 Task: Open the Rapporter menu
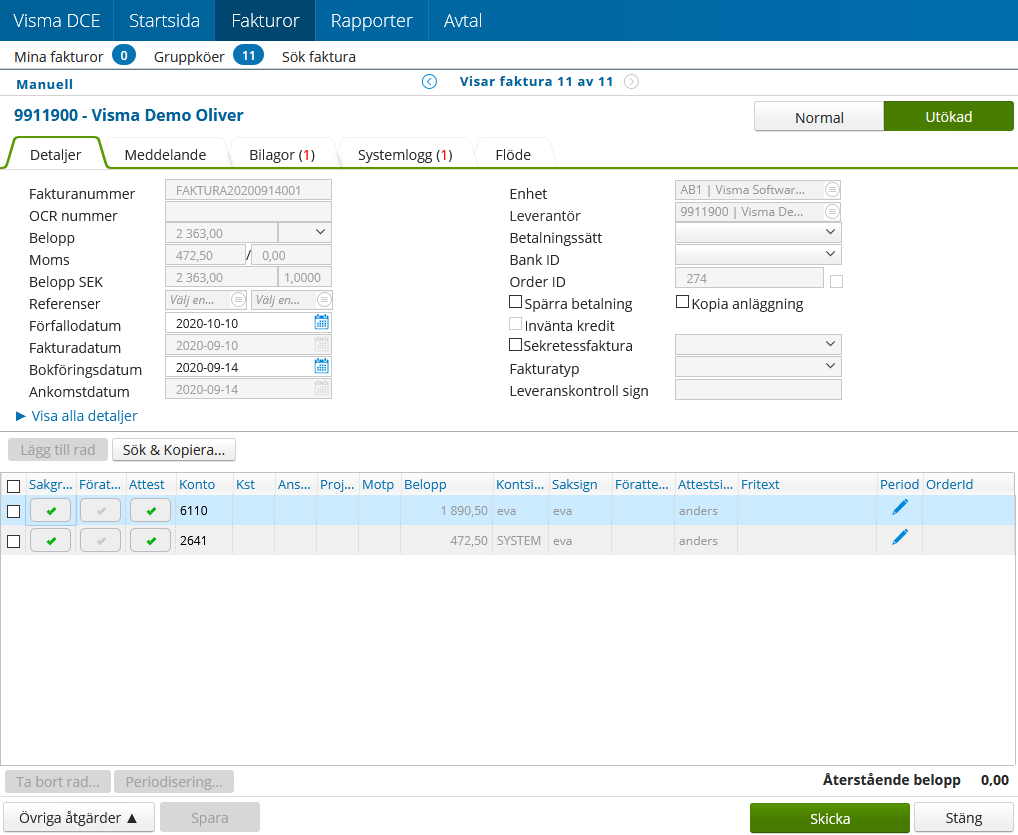coord(371,20)
